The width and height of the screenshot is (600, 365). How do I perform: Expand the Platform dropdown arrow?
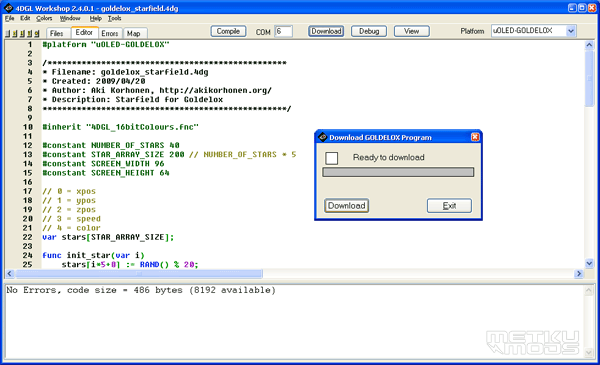pos(571,31)
